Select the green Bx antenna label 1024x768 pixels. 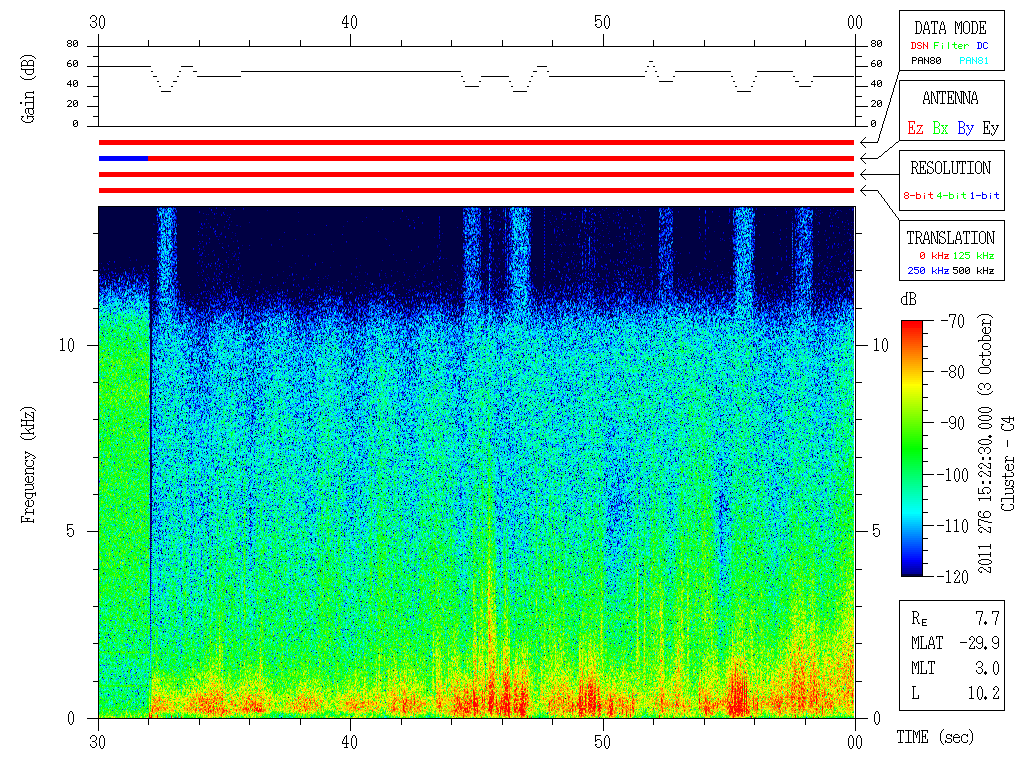point(940,128)
